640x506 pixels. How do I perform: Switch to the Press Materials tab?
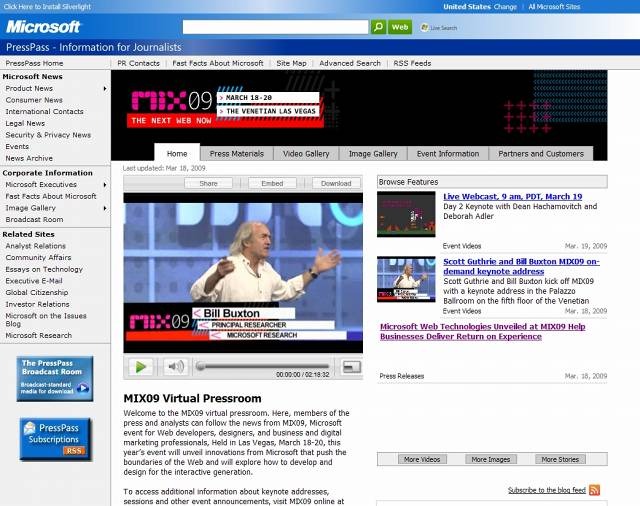point(237,153)
